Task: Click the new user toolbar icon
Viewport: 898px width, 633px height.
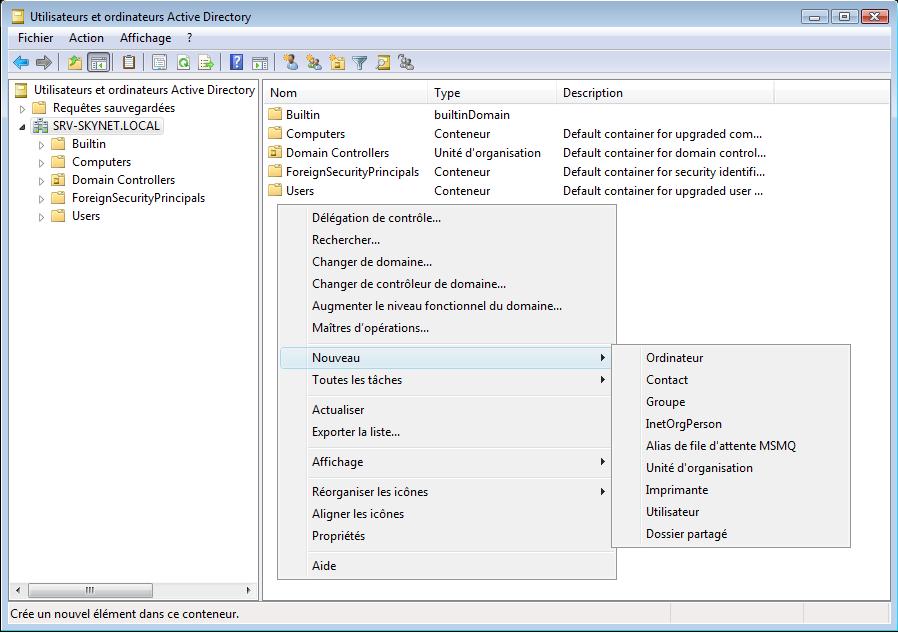Action: (291, 62)
